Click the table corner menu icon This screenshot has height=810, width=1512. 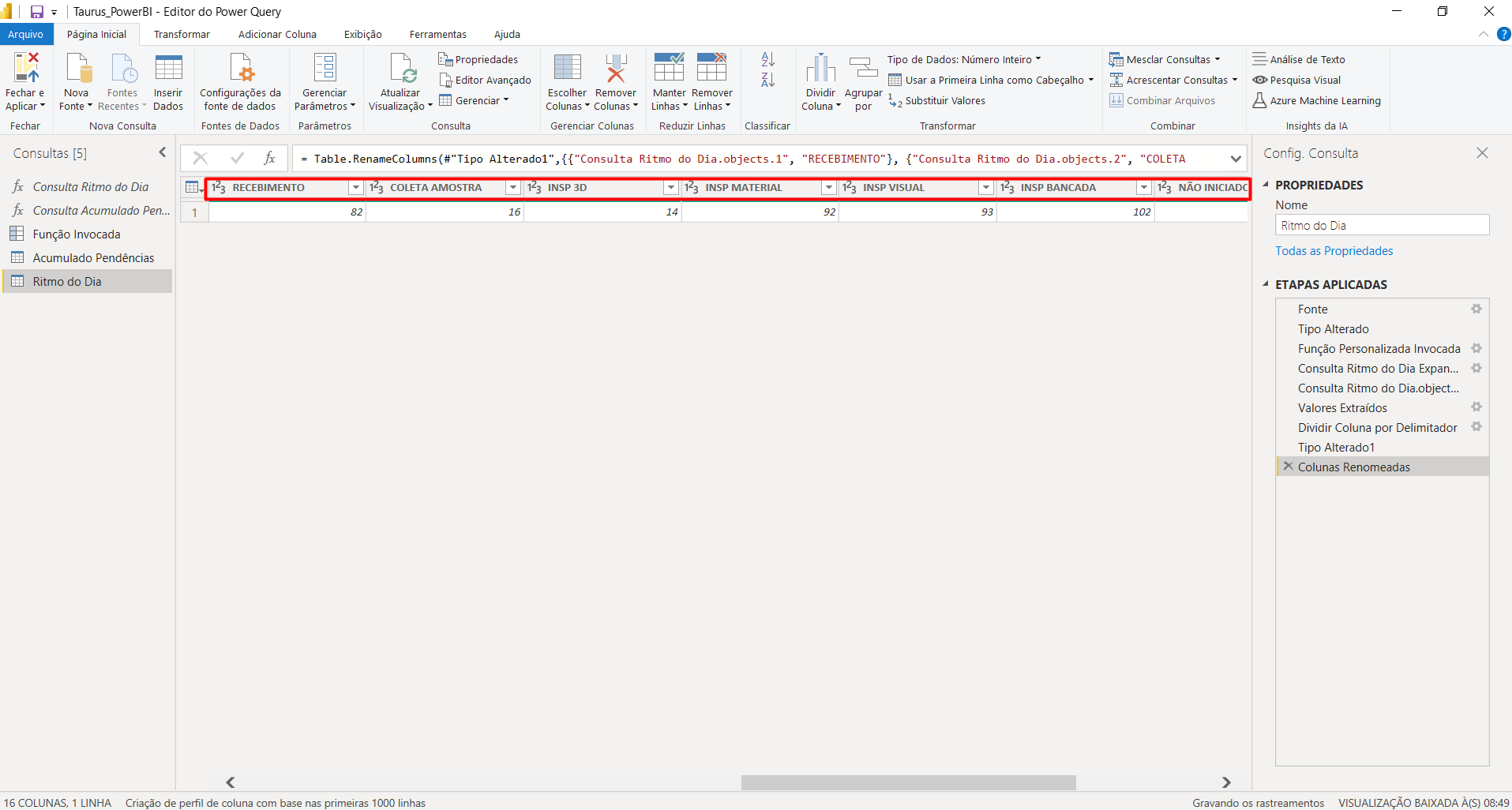(193, 188)
